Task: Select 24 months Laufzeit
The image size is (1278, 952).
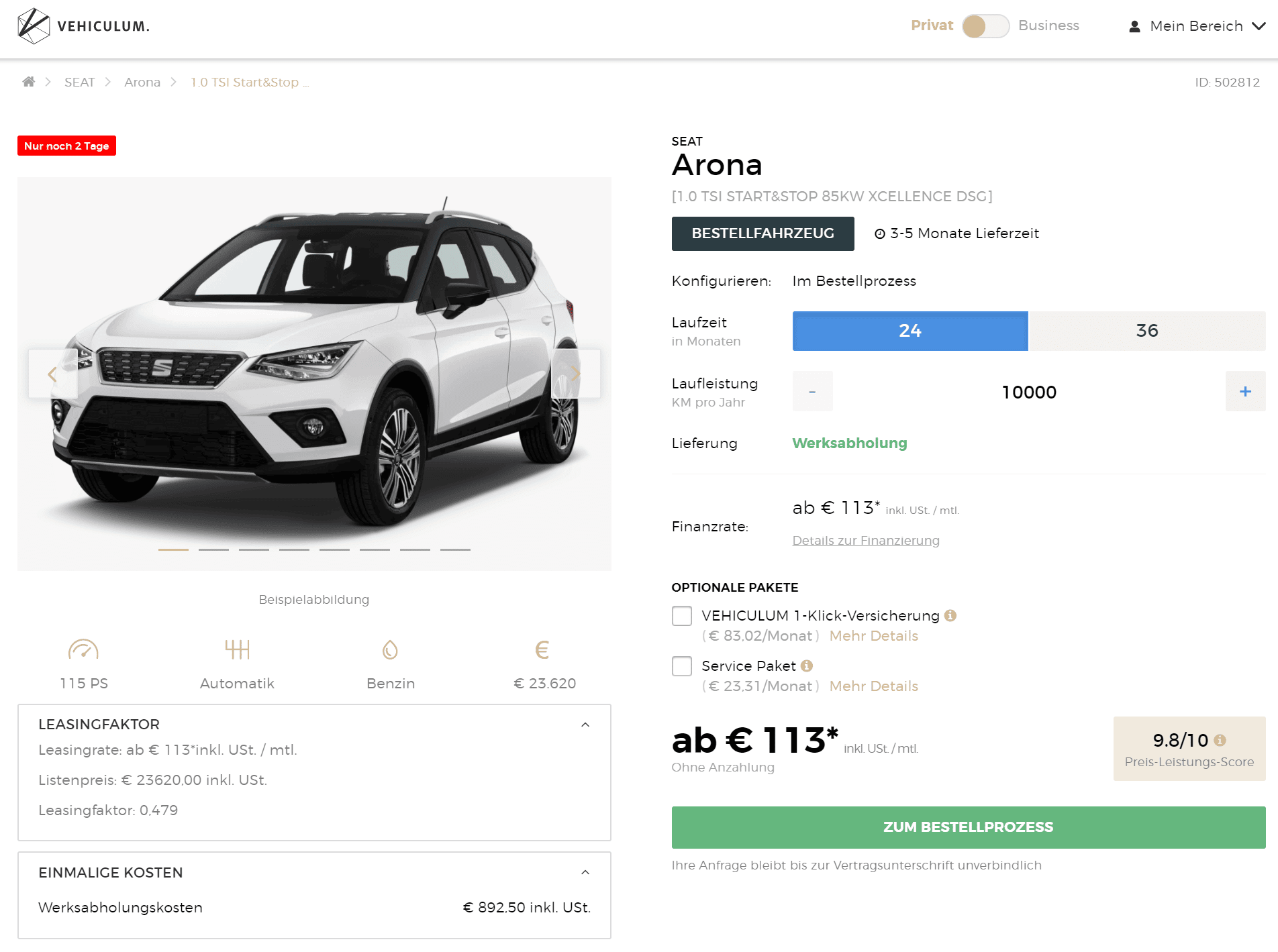Action: tap(910, 331)
